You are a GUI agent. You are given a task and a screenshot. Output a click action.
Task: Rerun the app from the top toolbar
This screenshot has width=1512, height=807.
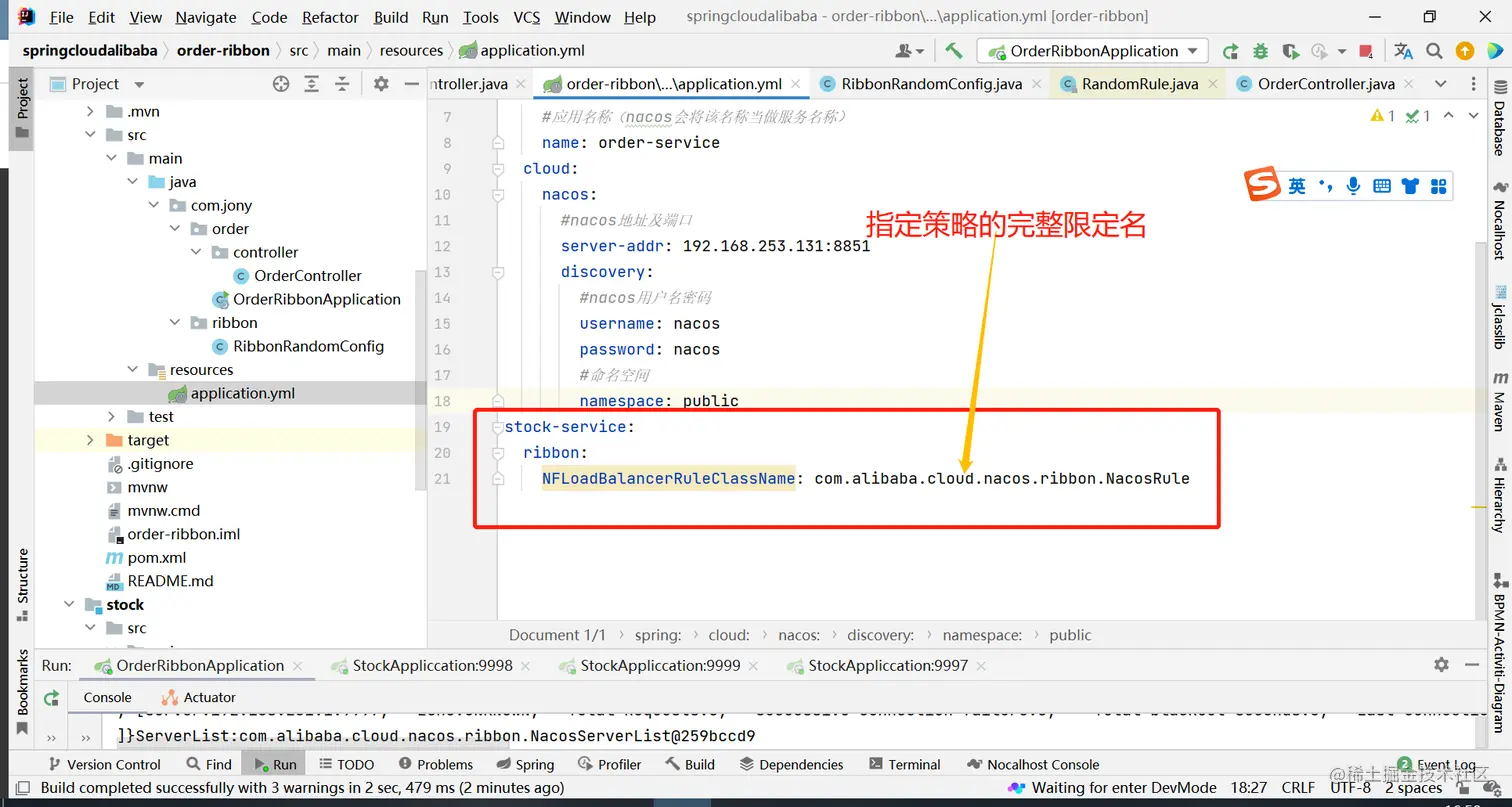pos(1231,51)
